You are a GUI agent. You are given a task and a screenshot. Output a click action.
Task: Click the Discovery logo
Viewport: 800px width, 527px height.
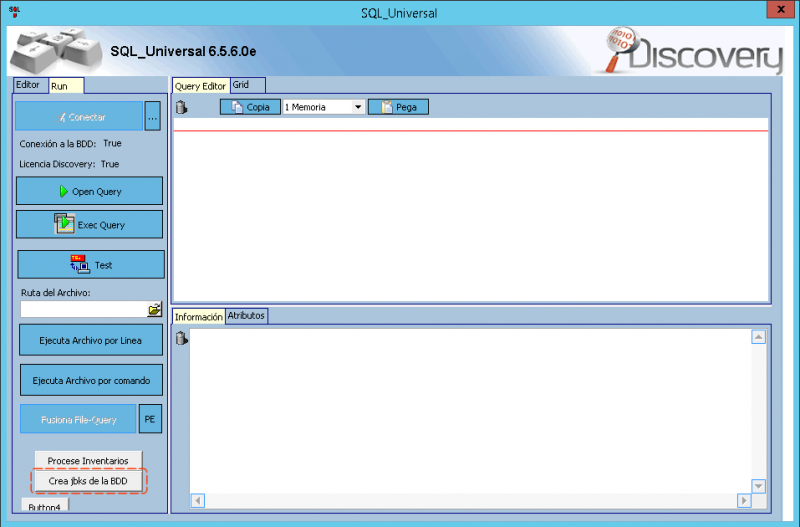click(694, 51)
